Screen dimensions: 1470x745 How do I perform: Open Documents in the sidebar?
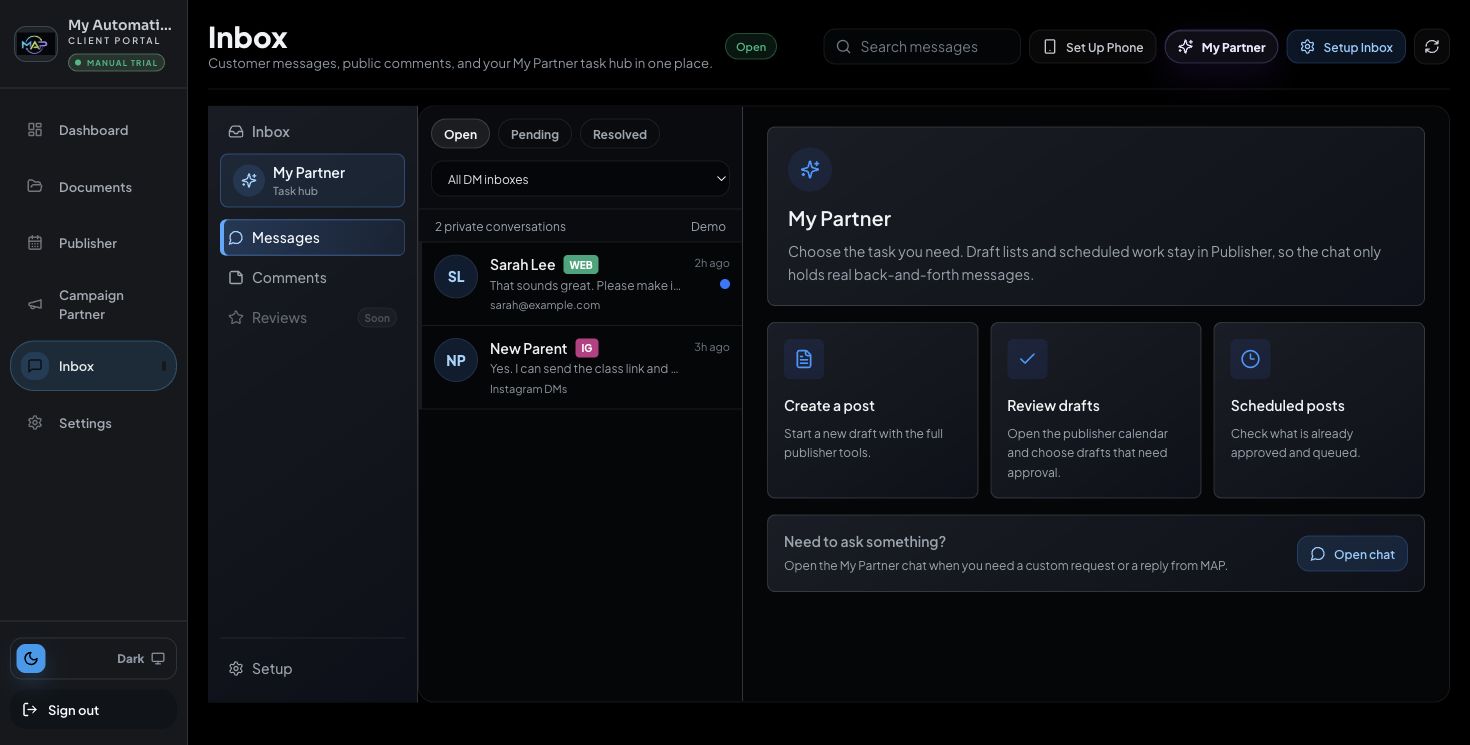(93, 187)
